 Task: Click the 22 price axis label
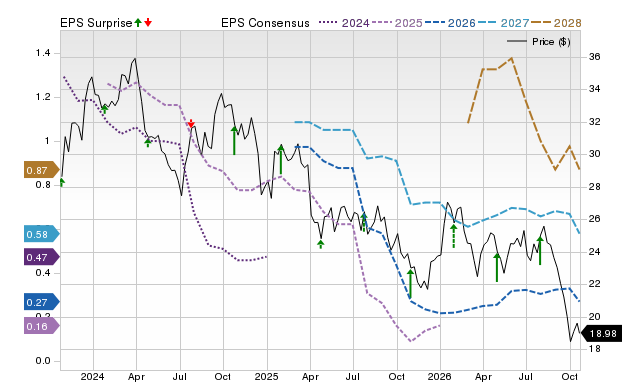pos(595,284)
